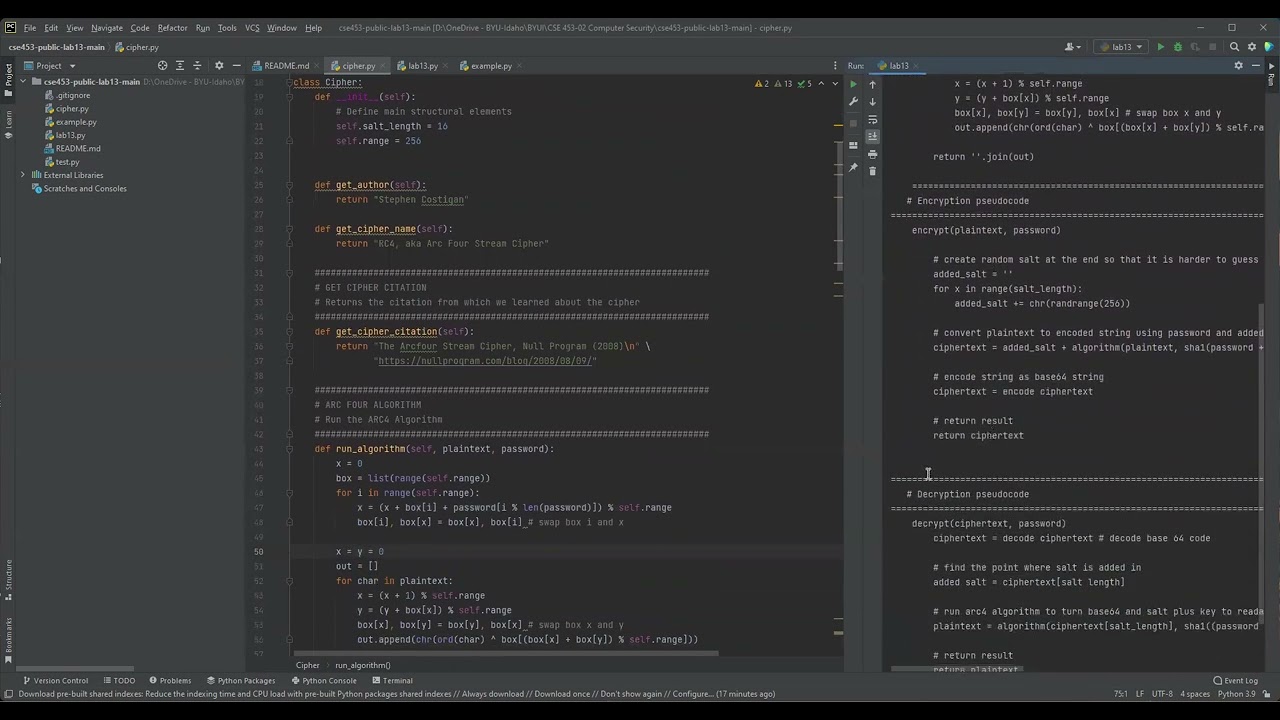Open Search Everywhere magnifier icon
The height and width of the screenshot is (720, 1280).
coord(1234,47)
